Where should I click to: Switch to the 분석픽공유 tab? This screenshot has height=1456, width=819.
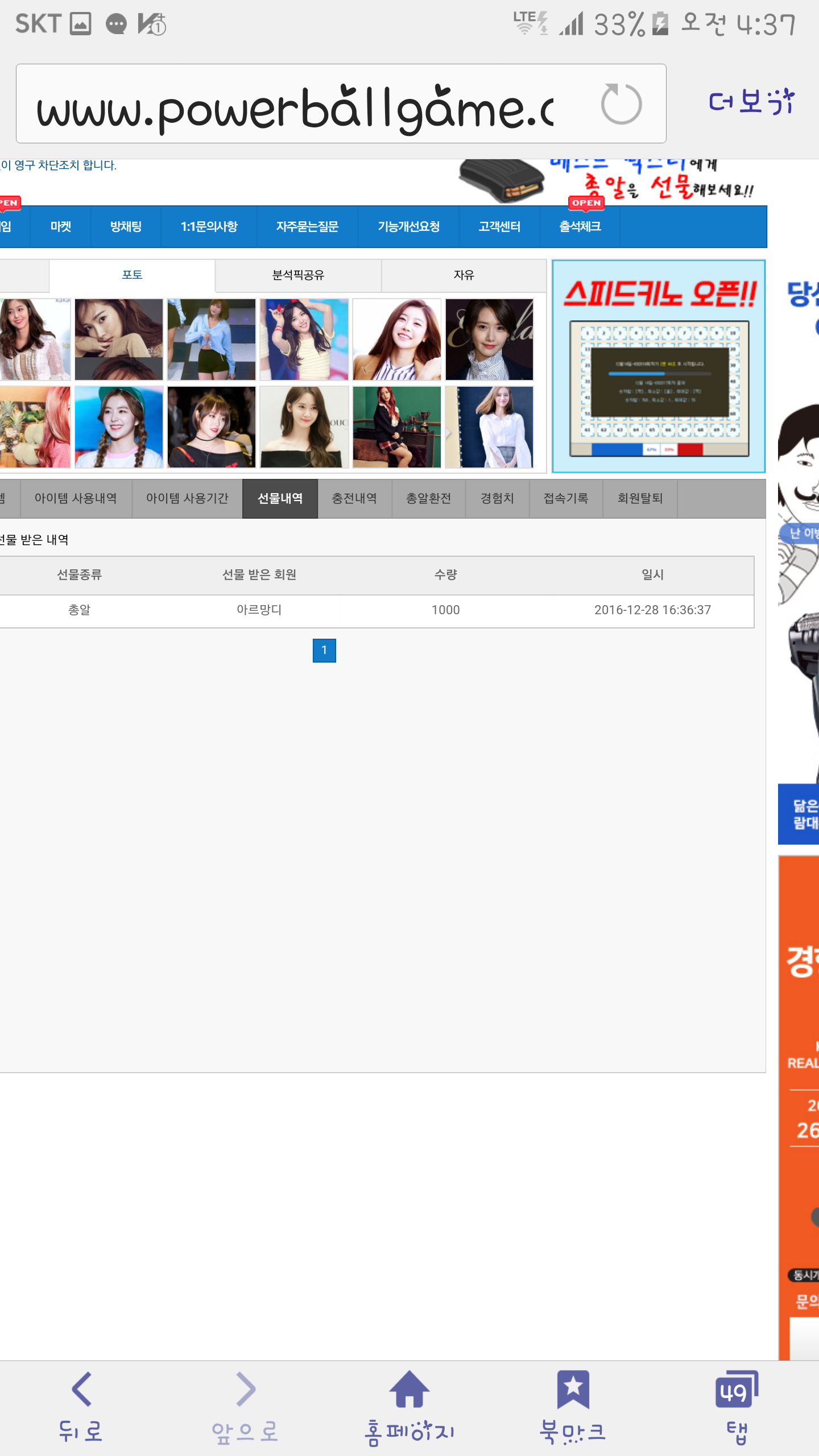(x=298, y=275)
